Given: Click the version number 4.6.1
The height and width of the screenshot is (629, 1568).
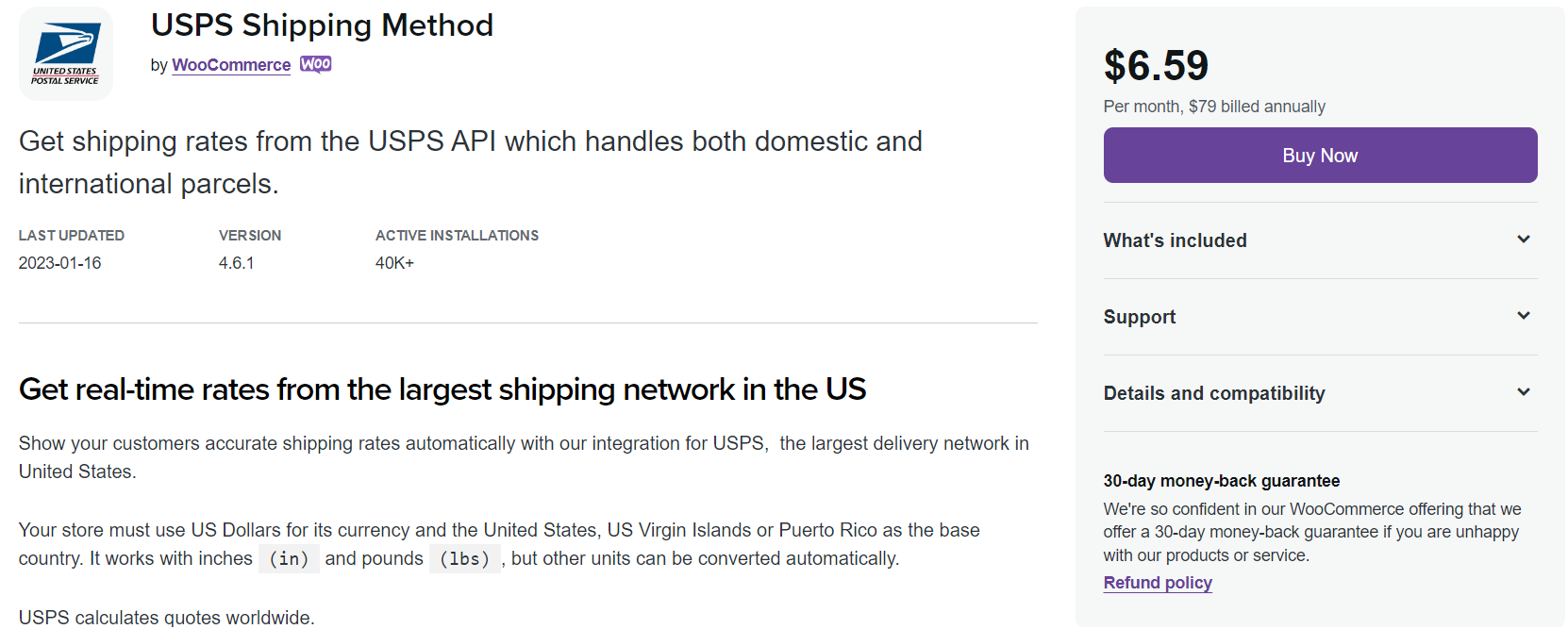Looking at the screenshot, I should click(237, 262).
